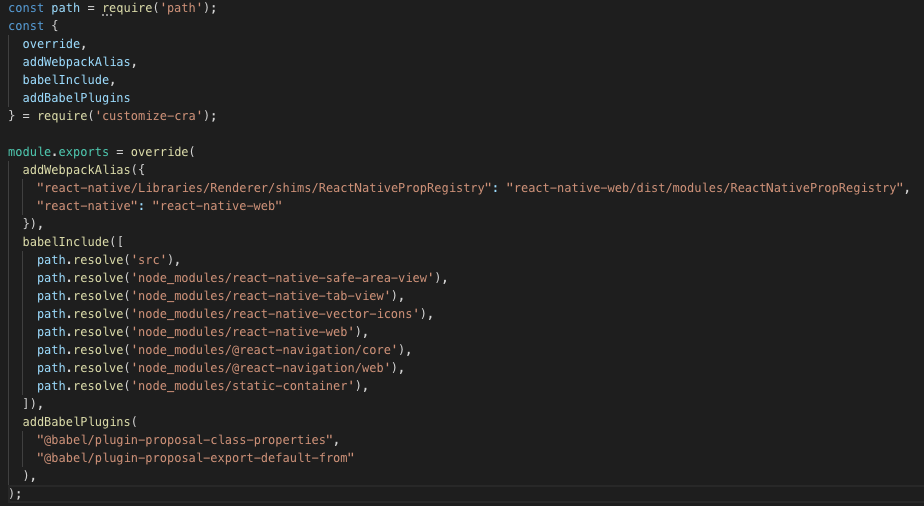Viewport: 924px width, 506px height.
Task: Click the react-native-safe-area-view path line
Action: (x=242, y=278)
